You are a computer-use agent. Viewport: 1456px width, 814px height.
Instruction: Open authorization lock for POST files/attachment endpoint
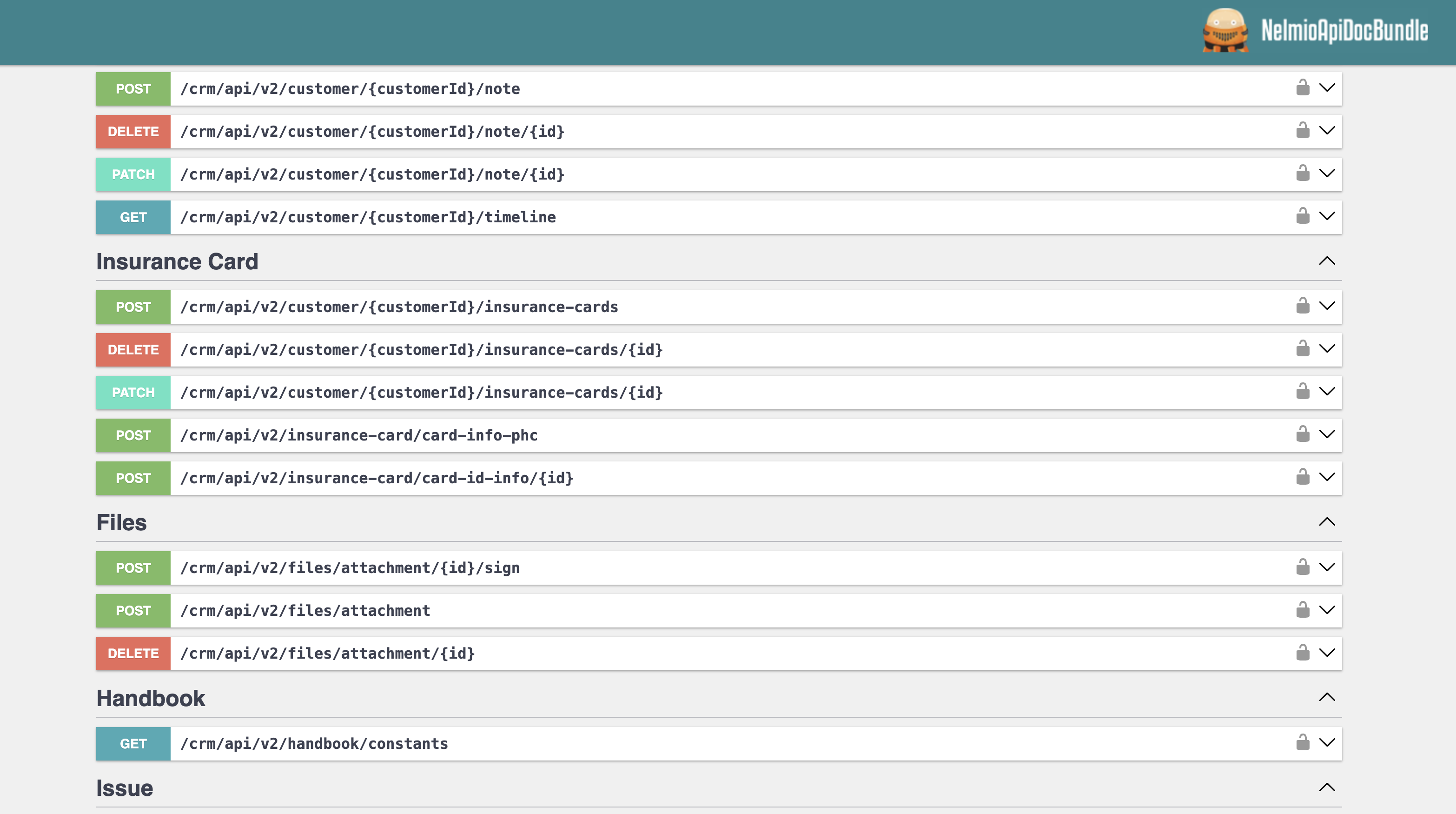1303,610
